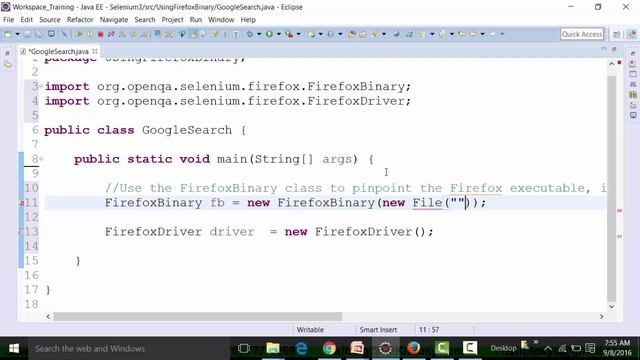The width and height of the screenshot is (640, 360).
Task: Click the horizontal scrollbar thumb
Action: [x=198, y=316]
